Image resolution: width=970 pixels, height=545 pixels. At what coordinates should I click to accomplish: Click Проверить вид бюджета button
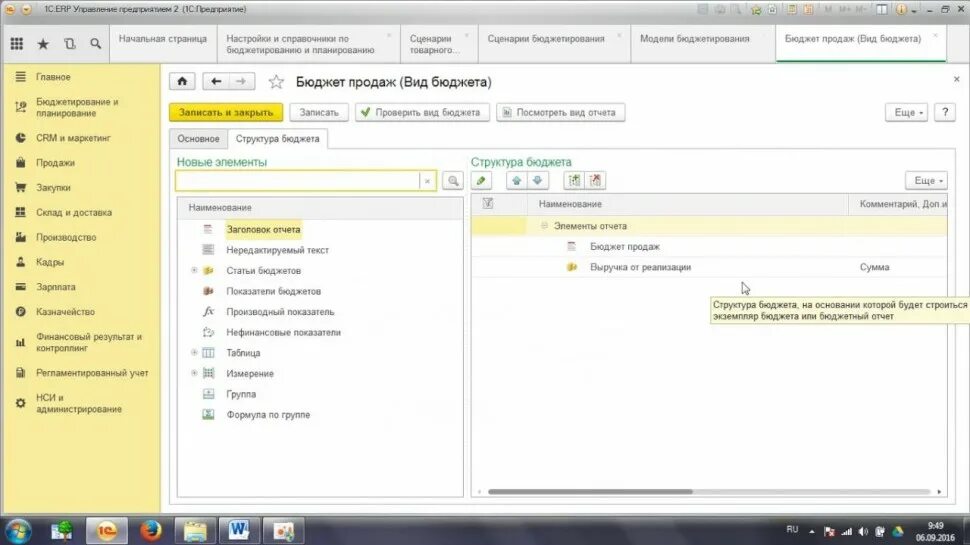click(422, 112)
